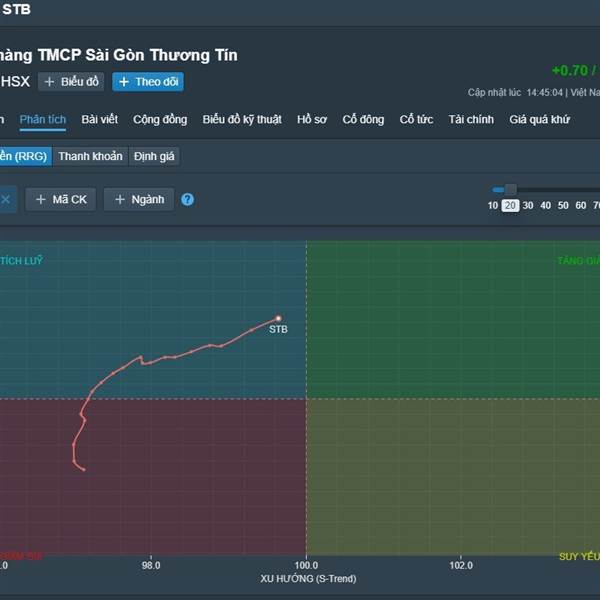Screen dimensions: 600x600
Task: Click the STB label on the chart
Action: coord(278,329)
